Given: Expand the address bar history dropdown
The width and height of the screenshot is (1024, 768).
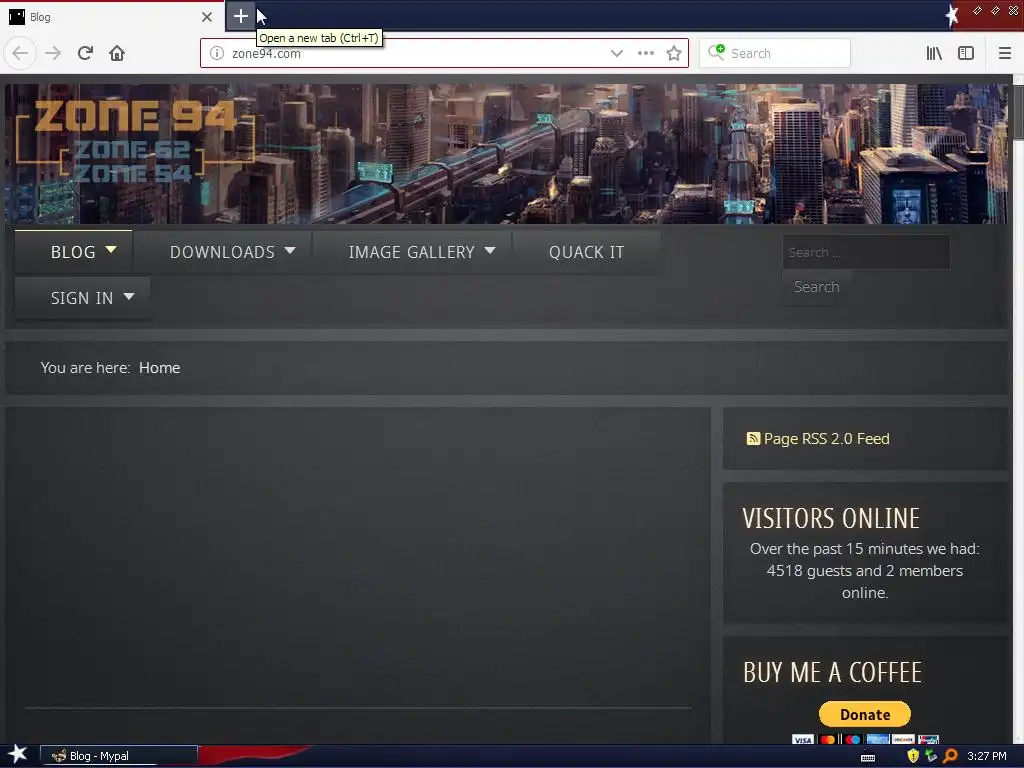Looking at the screenshot, I should pyautogui.click(x=616, y=54).
